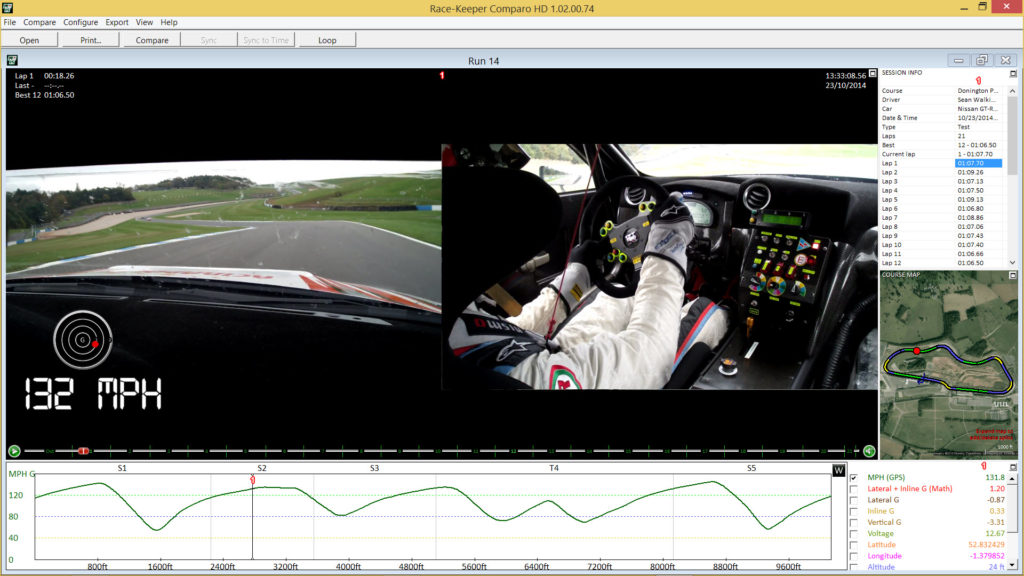The height and width of the screenshot is (576, 1024).
Task: Click the Course row value Donington P...
Action: pos(978,91)
